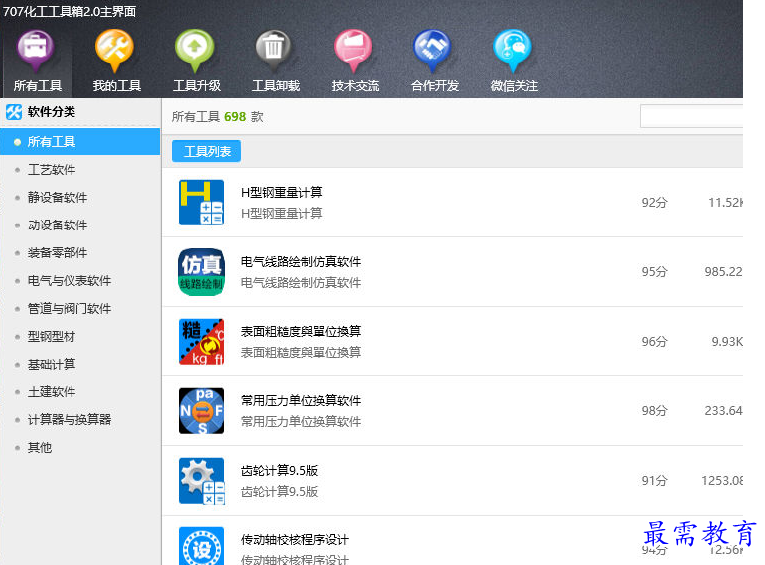The image size is (765, 565).
Task: Open the 电气线路绘制仿真软件 title
Action: click(301, 262)
